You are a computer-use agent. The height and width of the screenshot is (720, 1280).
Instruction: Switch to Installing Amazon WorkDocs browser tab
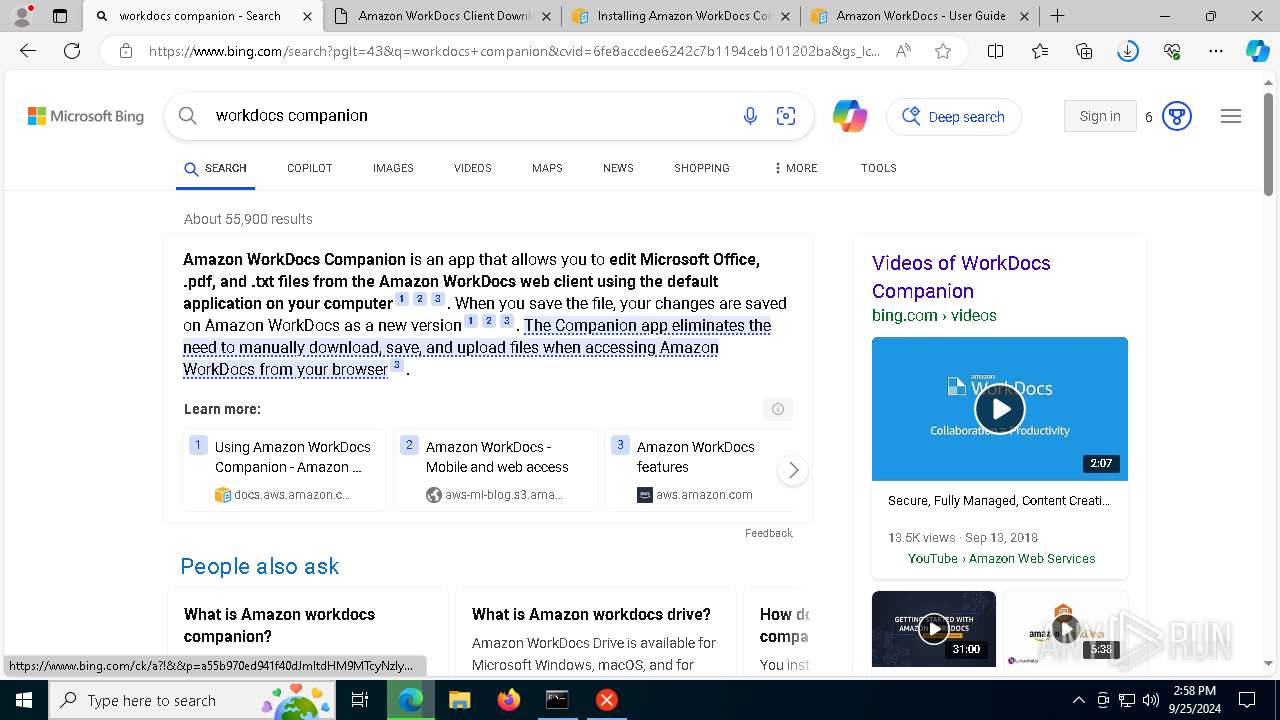pos(680,16)
